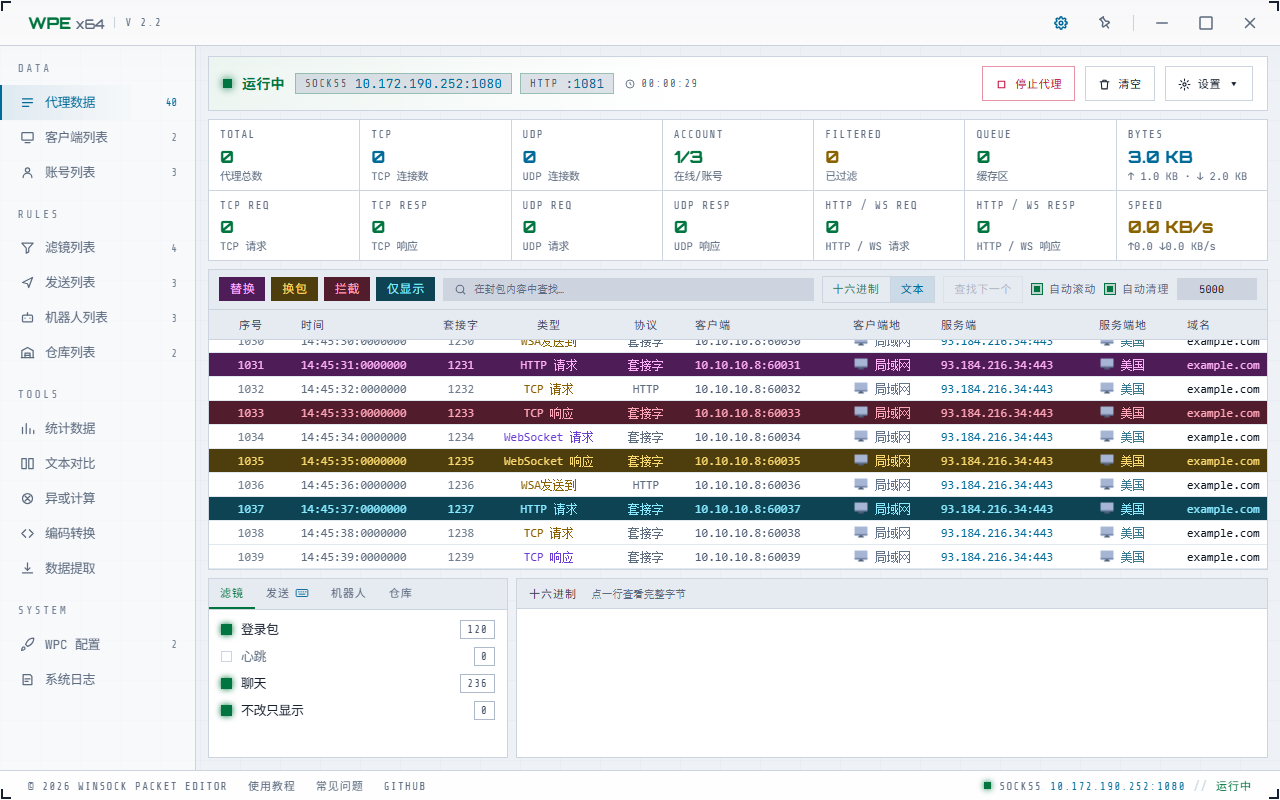Open the 使用教程 footer link
Viewport: 1280px width, 800px height.
[271, 786]
